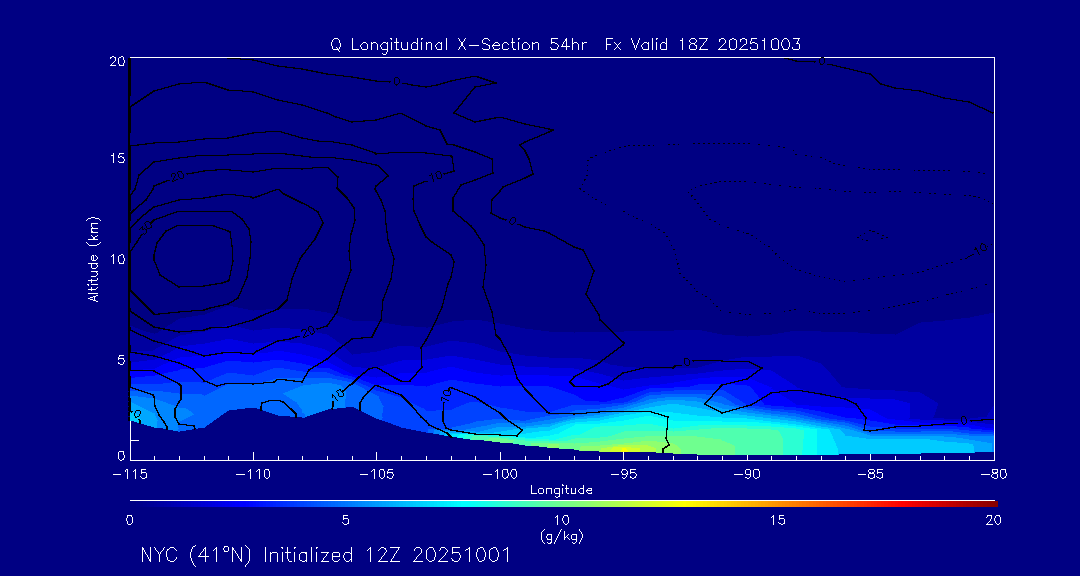Click the 'NYC (41°N) Initialized 12Z 20251001' caption

coord(325,555)
